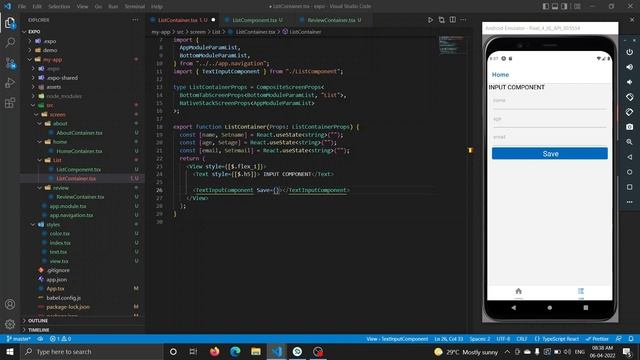This screenshot has width=640, height=360.
Task: Click the master branch status bar item
Action: tap(19, 339)
